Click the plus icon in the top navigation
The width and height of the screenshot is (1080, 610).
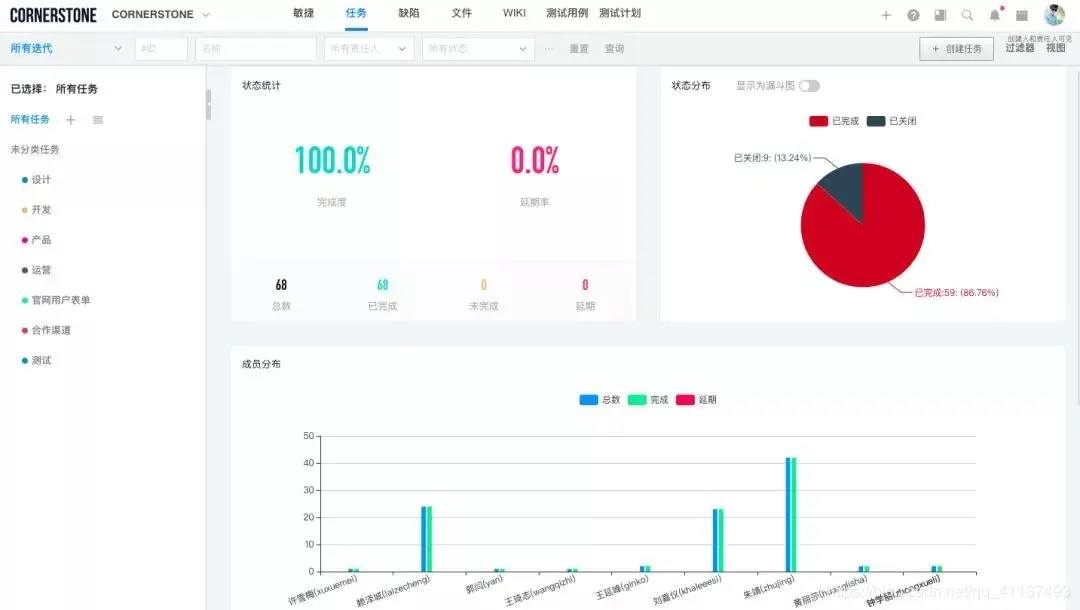click(x=887, y=14)
